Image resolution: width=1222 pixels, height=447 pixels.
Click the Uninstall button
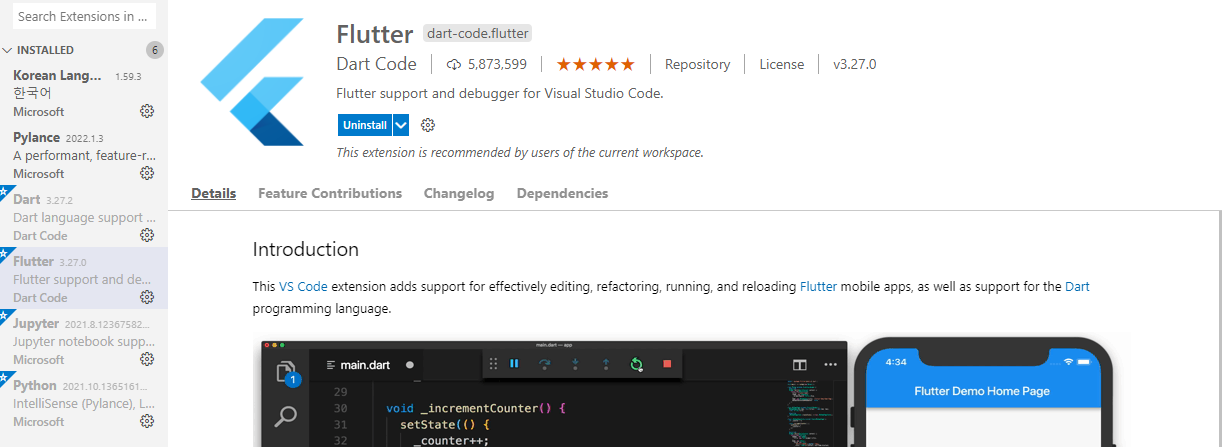coord(365,125)
